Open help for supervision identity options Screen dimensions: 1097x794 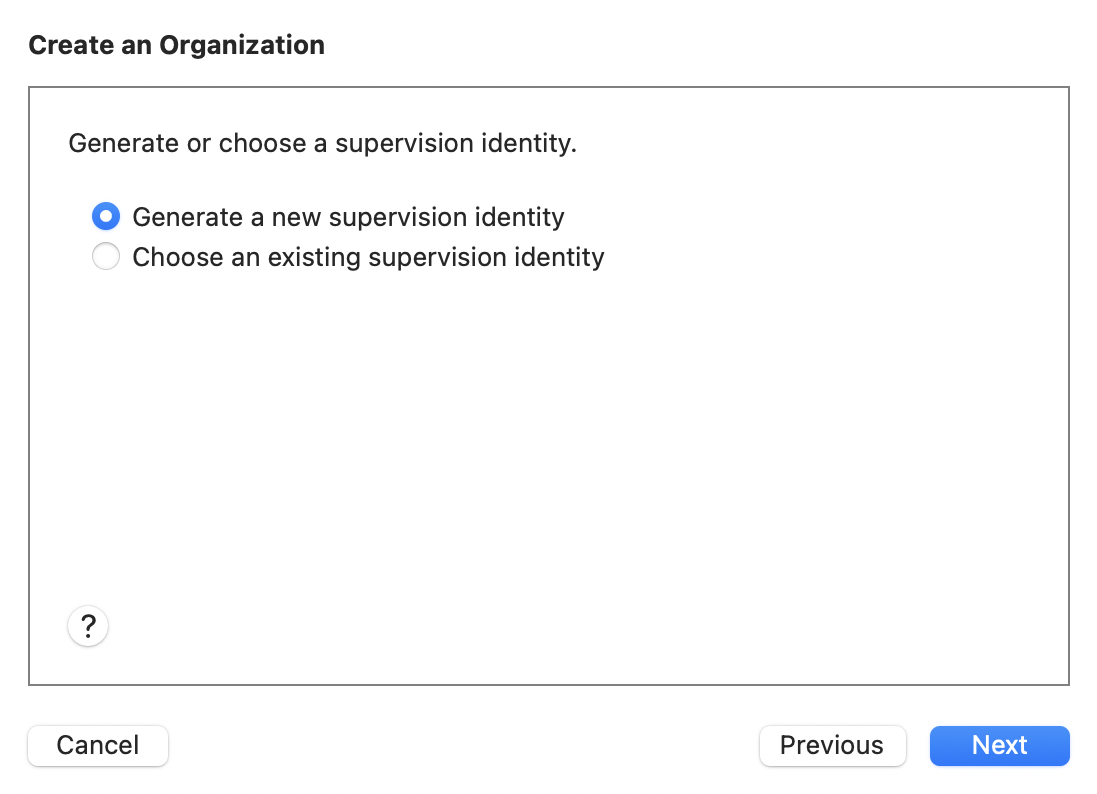(x=88, y=627)
